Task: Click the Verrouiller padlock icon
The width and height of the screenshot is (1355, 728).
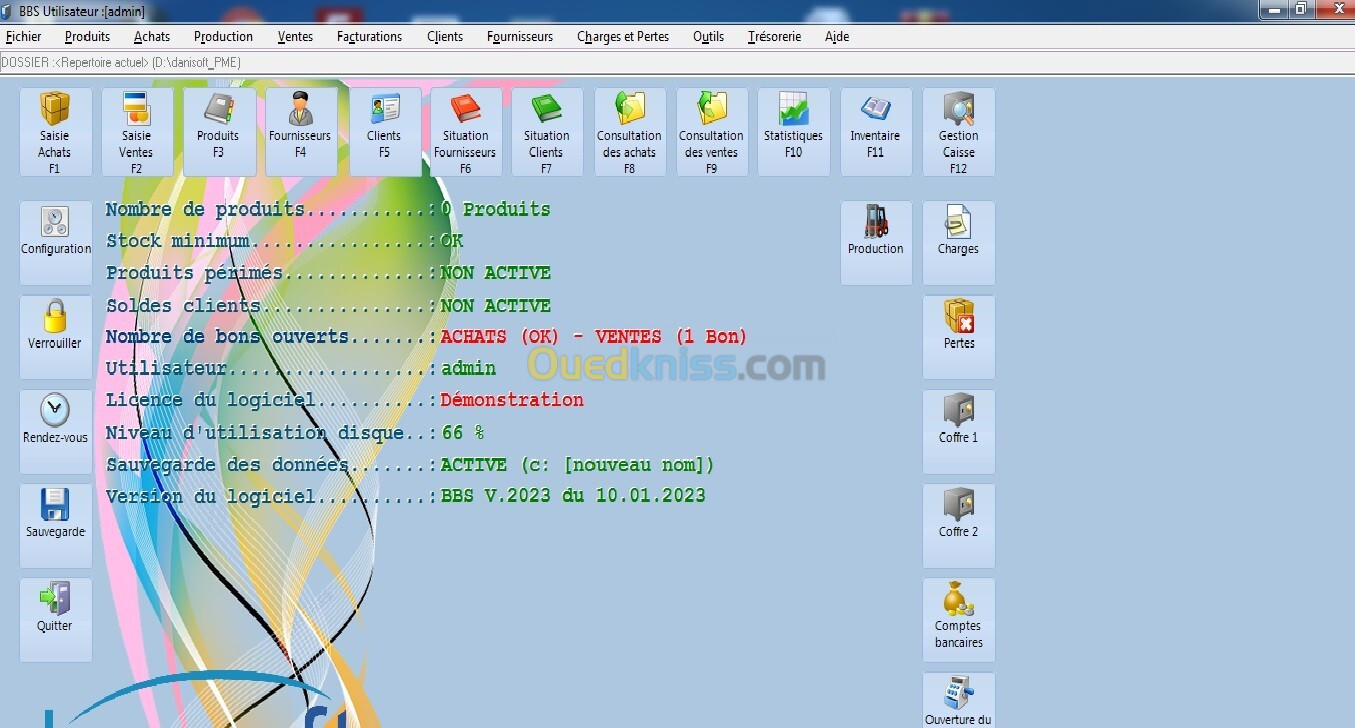Action: pyautogui.click(x=56, y=337)
